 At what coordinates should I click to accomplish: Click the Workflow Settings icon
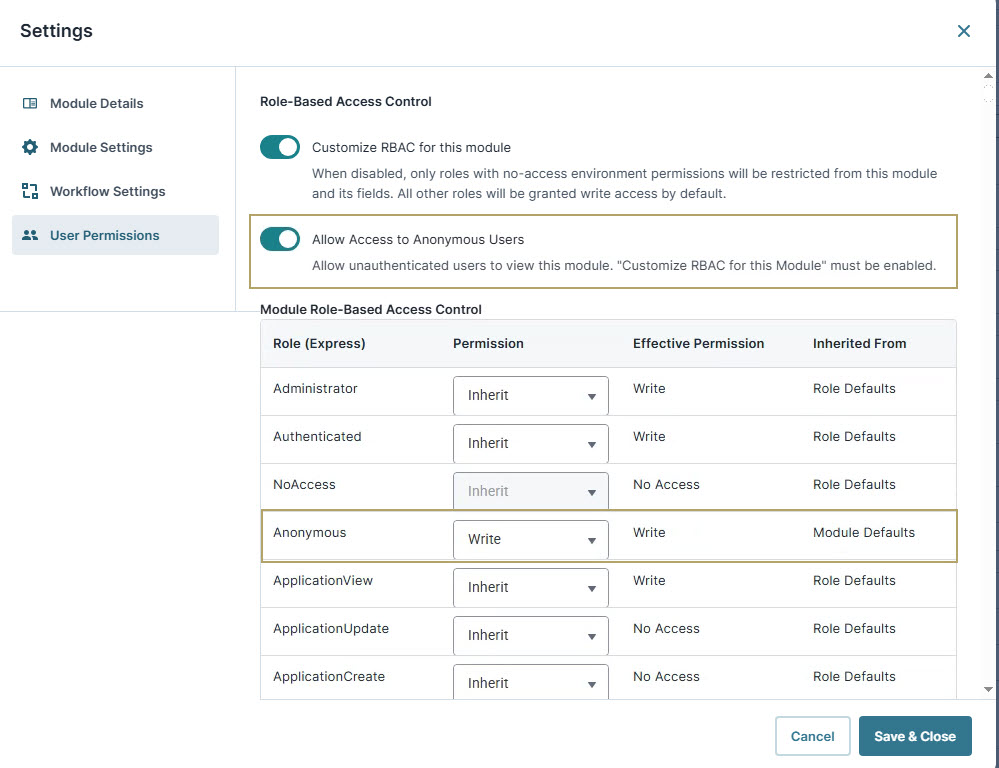30,191
